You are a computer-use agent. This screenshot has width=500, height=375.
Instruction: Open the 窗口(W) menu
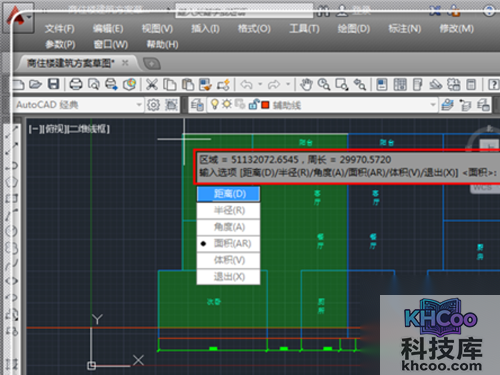(x=111, y=44)
